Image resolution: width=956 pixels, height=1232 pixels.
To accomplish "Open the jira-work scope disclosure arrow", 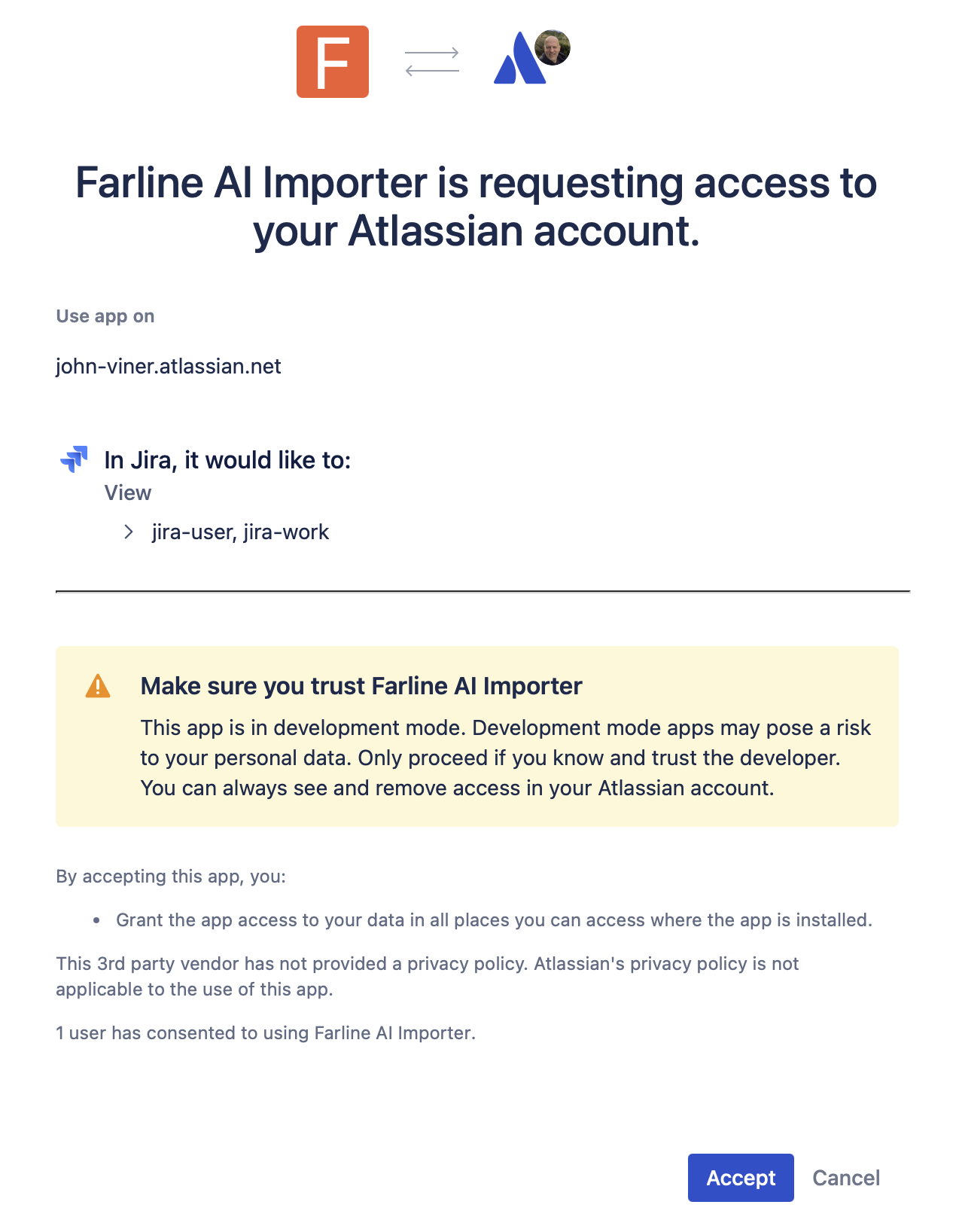I will point(128,532).
